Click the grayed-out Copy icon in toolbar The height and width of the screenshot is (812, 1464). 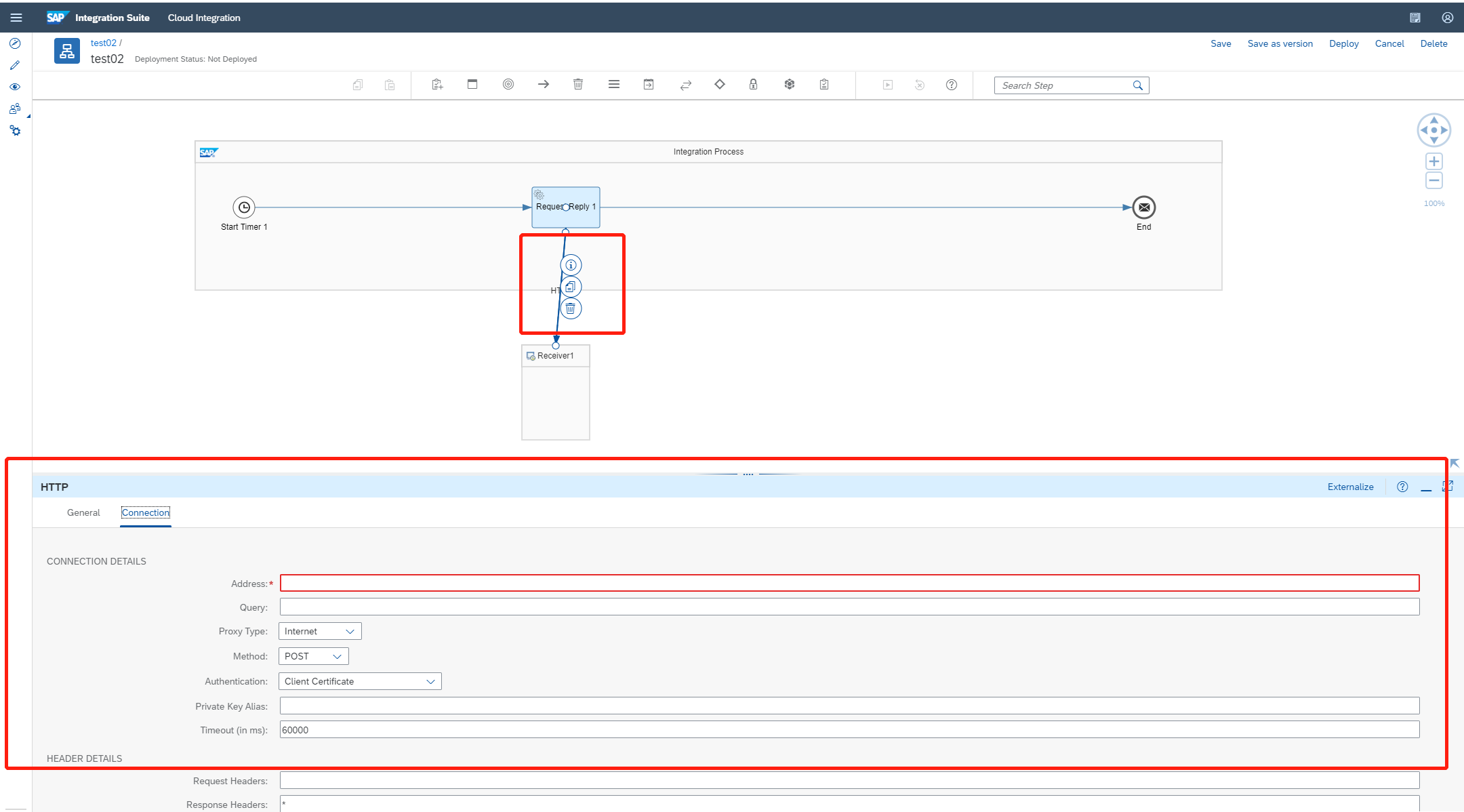[x=358, y=85]
